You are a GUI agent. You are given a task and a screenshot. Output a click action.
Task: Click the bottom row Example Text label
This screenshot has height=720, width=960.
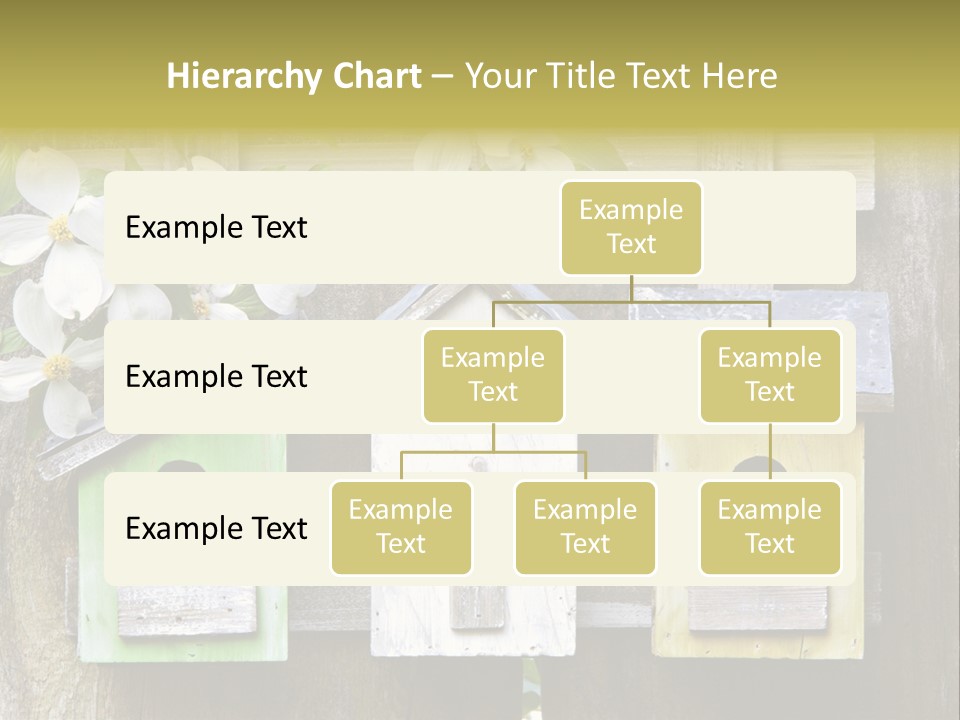(215, 528)
